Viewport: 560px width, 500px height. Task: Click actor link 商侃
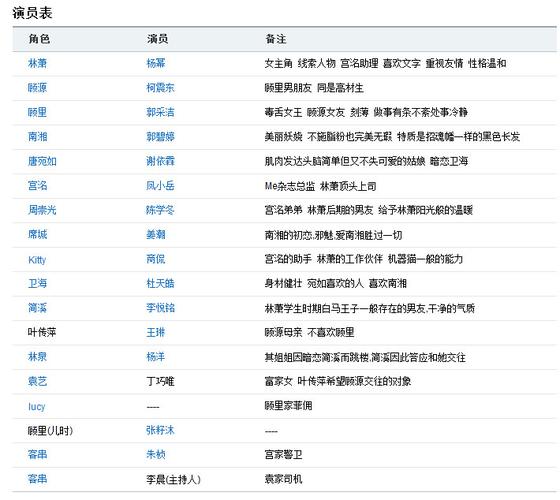coord(156,259)
